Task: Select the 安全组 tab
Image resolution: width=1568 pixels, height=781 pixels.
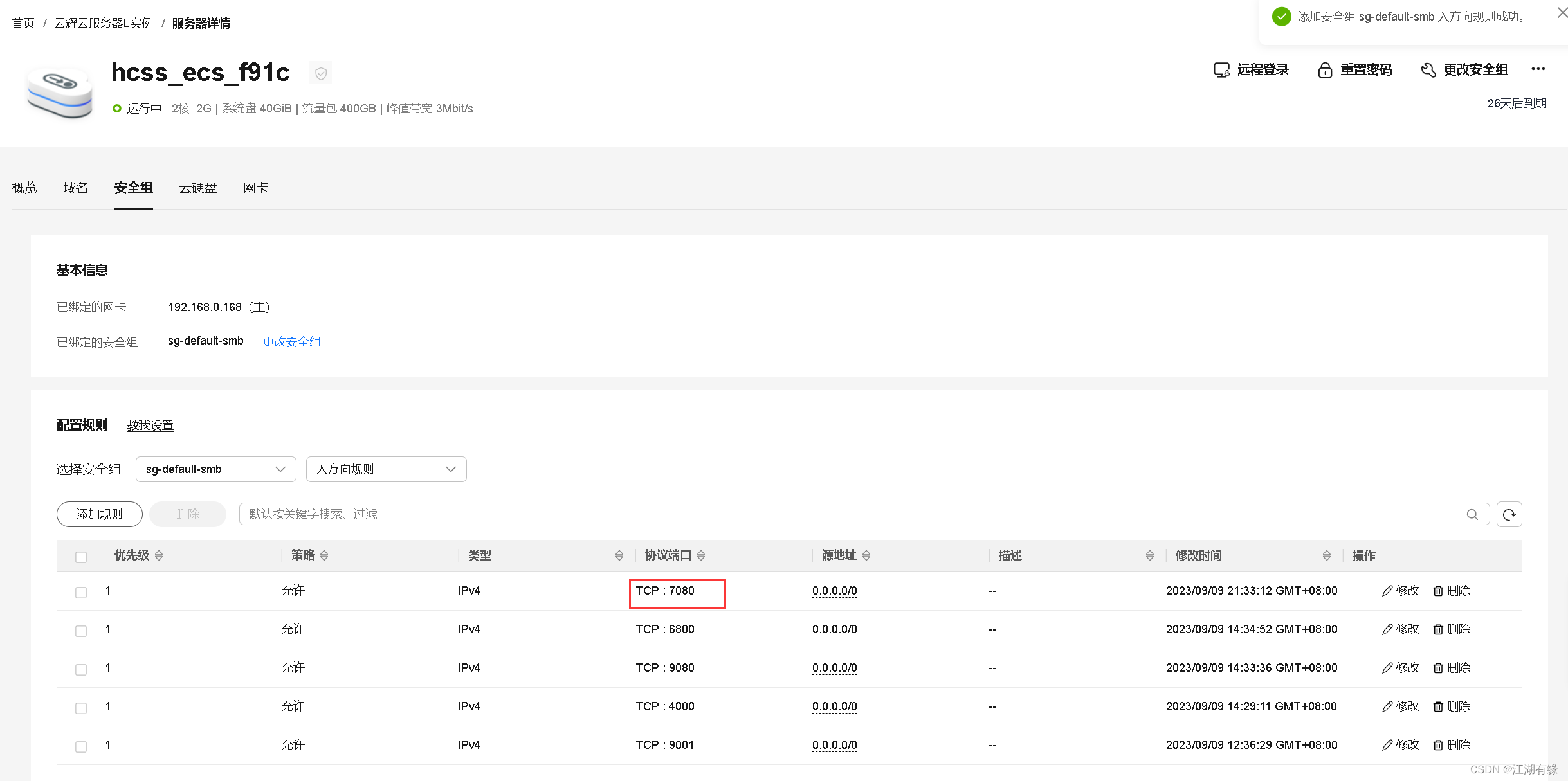Action: point(134,188)
